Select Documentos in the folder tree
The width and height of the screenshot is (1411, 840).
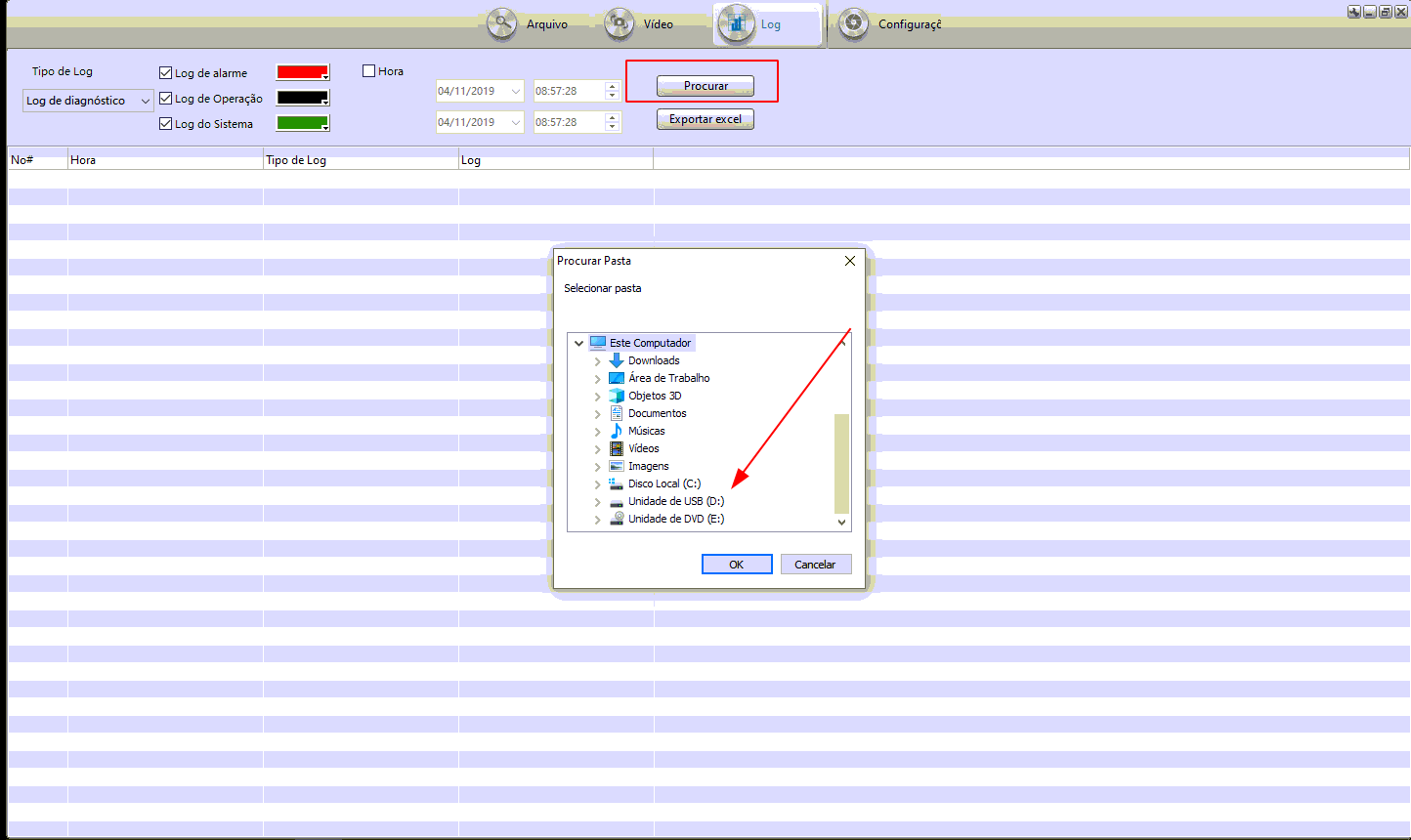(x=657, y=413)
